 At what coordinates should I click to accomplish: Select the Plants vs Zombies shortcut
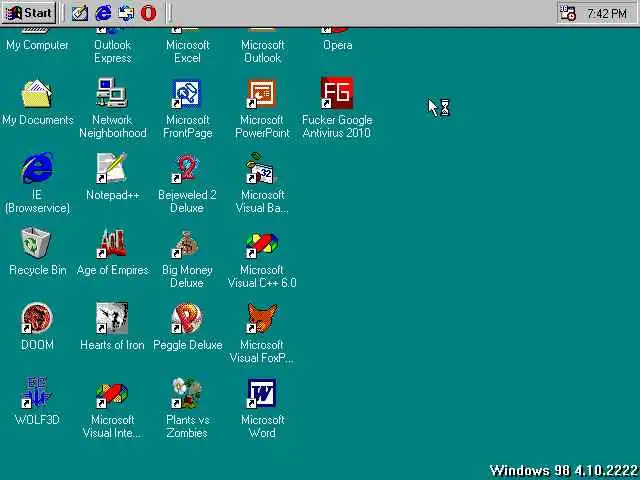click(187, 393)
